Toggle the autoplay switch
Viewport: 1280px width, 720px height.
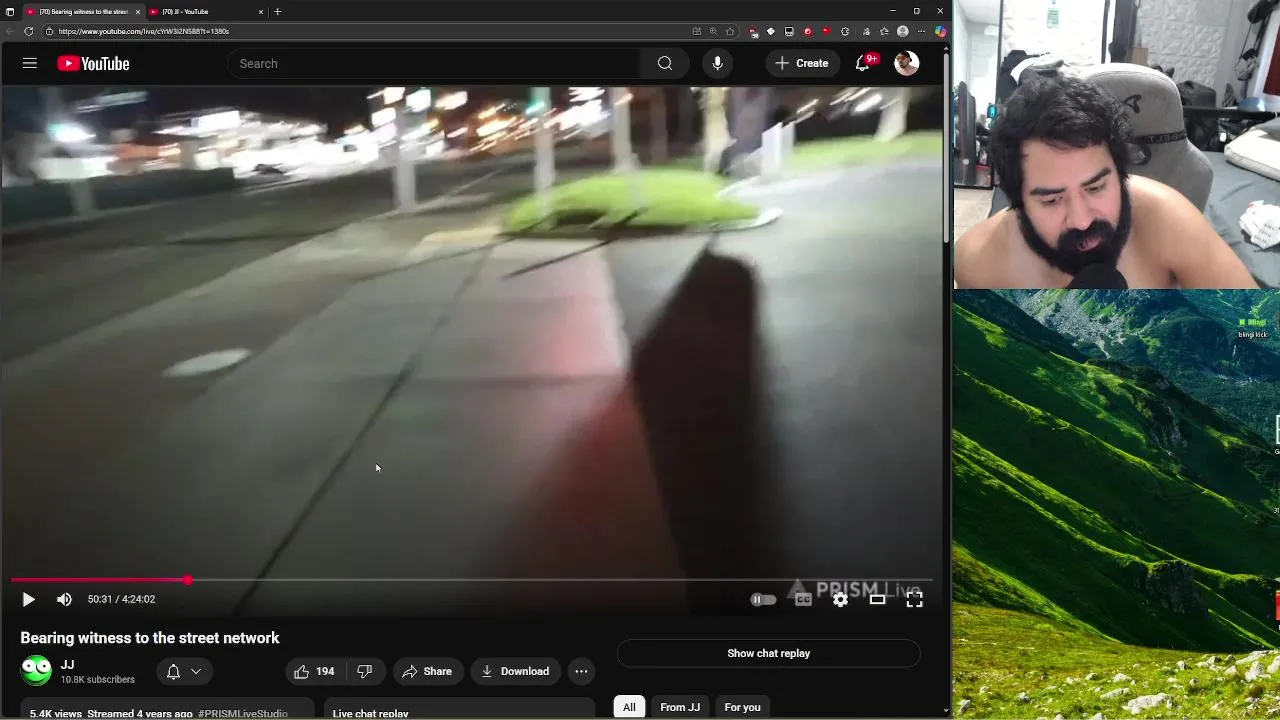click(763, 599)
